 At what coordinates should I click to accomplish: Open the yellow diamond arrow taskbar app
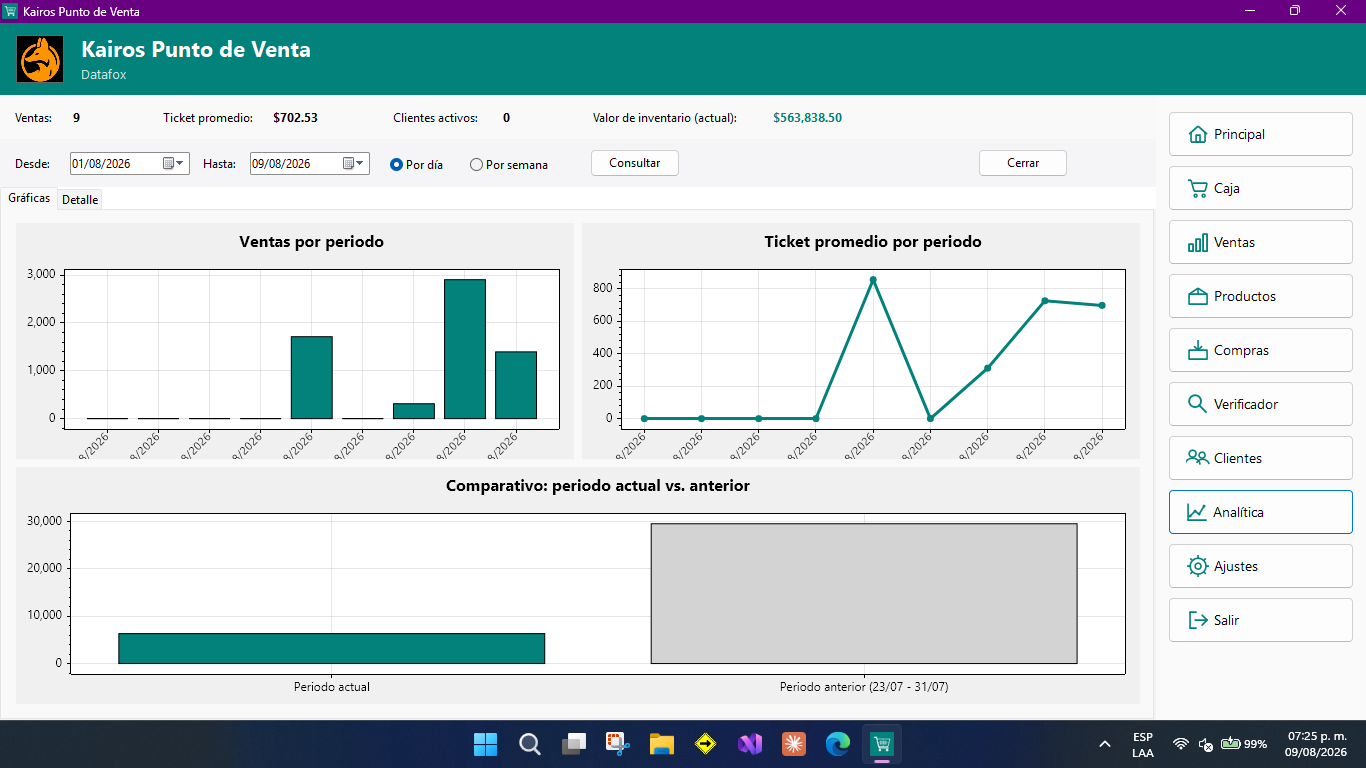(706, 744)
